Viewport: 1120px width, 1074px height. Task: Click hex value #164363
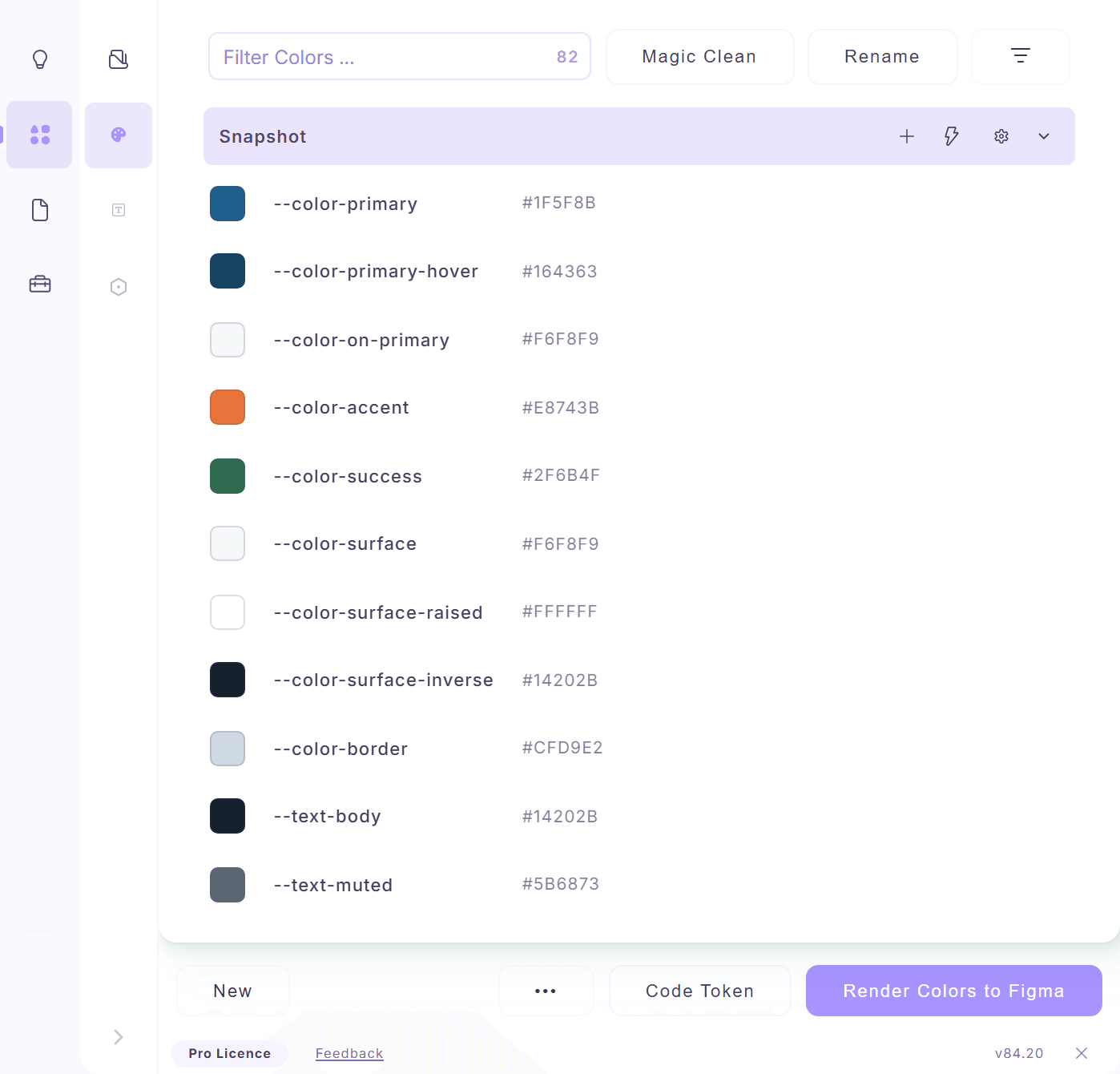(x=560, y=272)
